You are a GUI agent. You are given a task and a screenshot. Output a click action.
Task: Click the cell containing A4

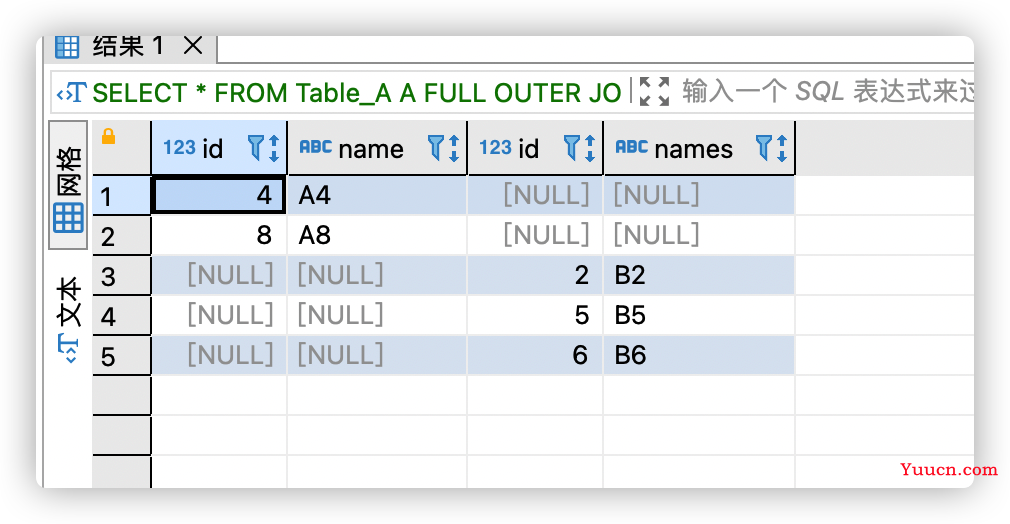click(x=377, y=195)
